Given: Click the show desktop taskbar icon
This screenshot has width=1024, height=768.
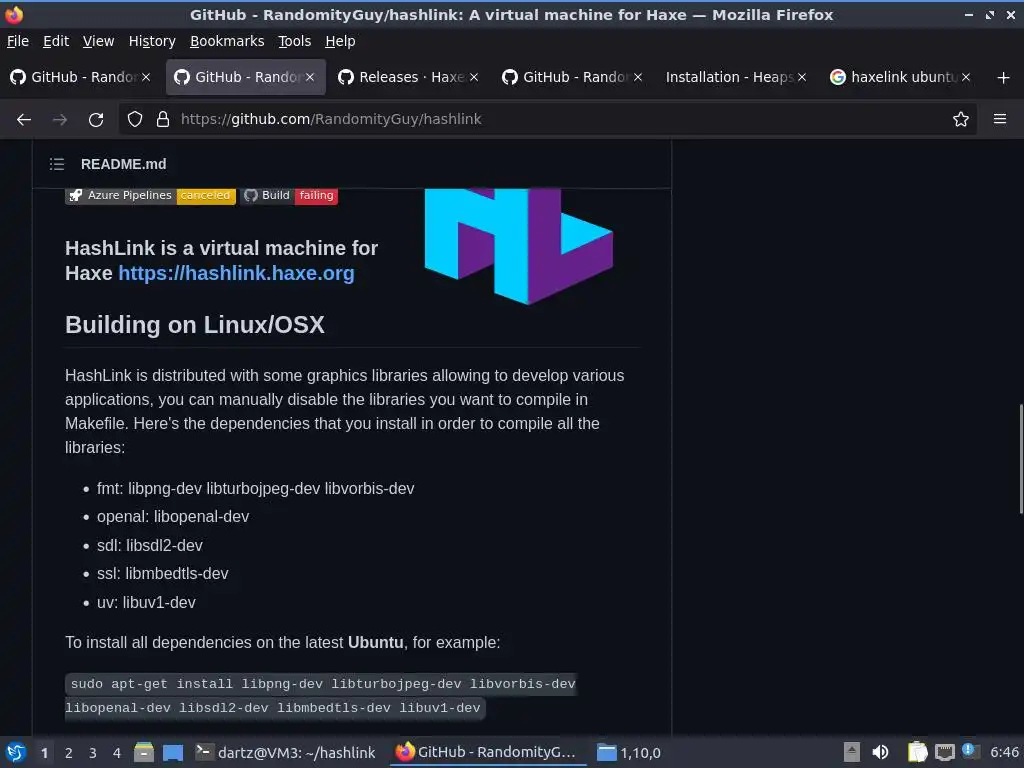Looking at the screenshot, I should tap(173, 752).
